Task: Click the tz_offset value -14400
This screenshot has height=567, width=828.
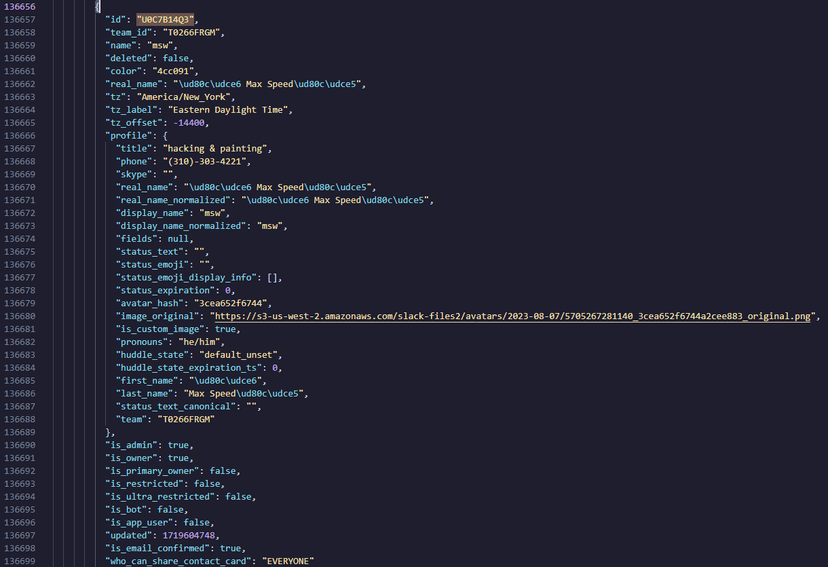Action: 190,123
